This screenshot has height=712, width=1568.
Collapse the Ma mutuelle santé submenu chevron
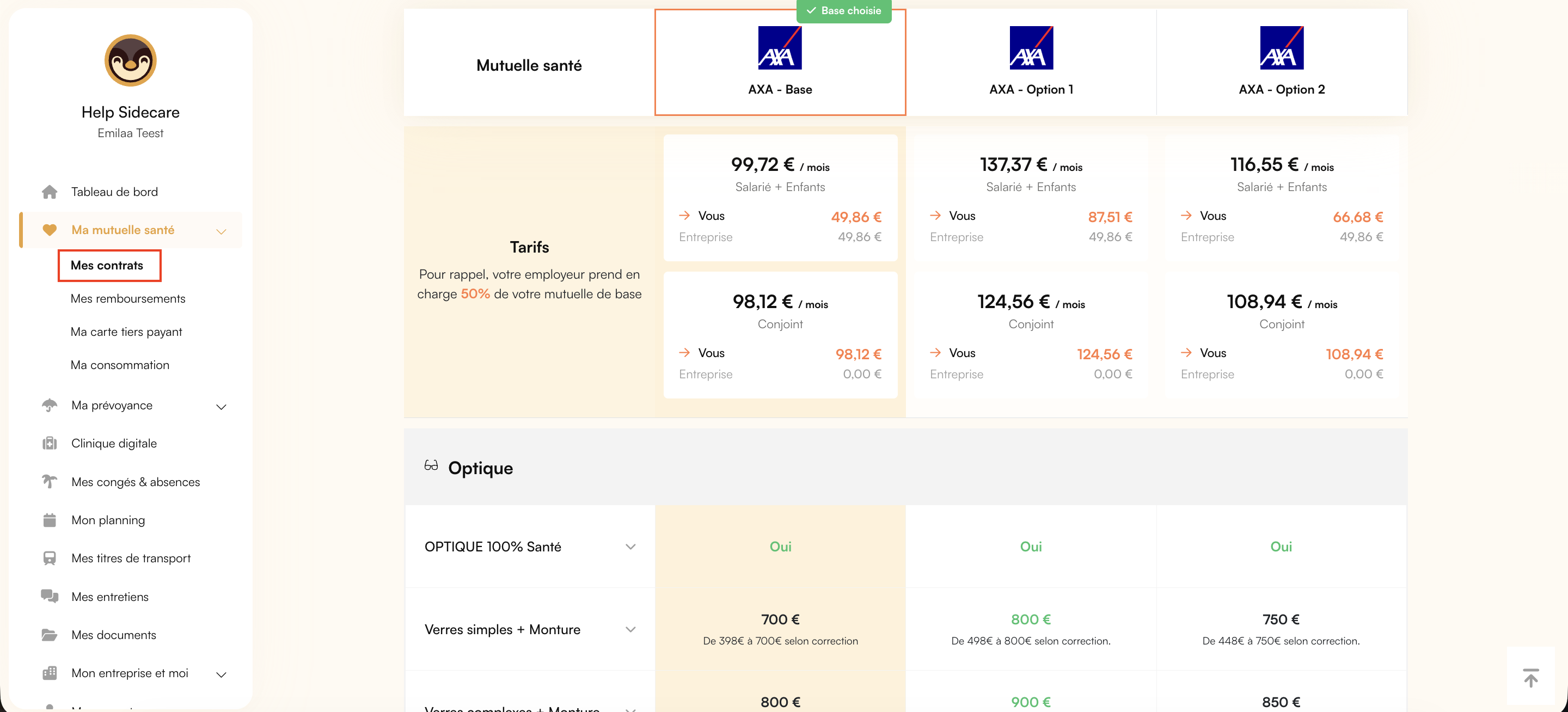222,231
